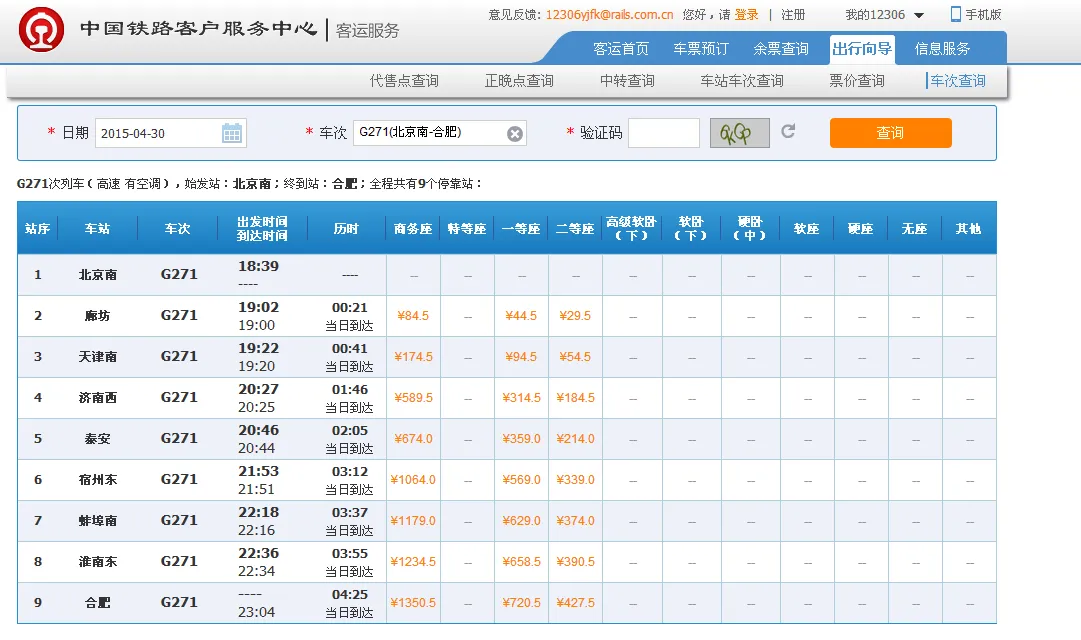Click the 客运服务 header text
Screen dimensions: 1081x640
click(x=367, y=30)
